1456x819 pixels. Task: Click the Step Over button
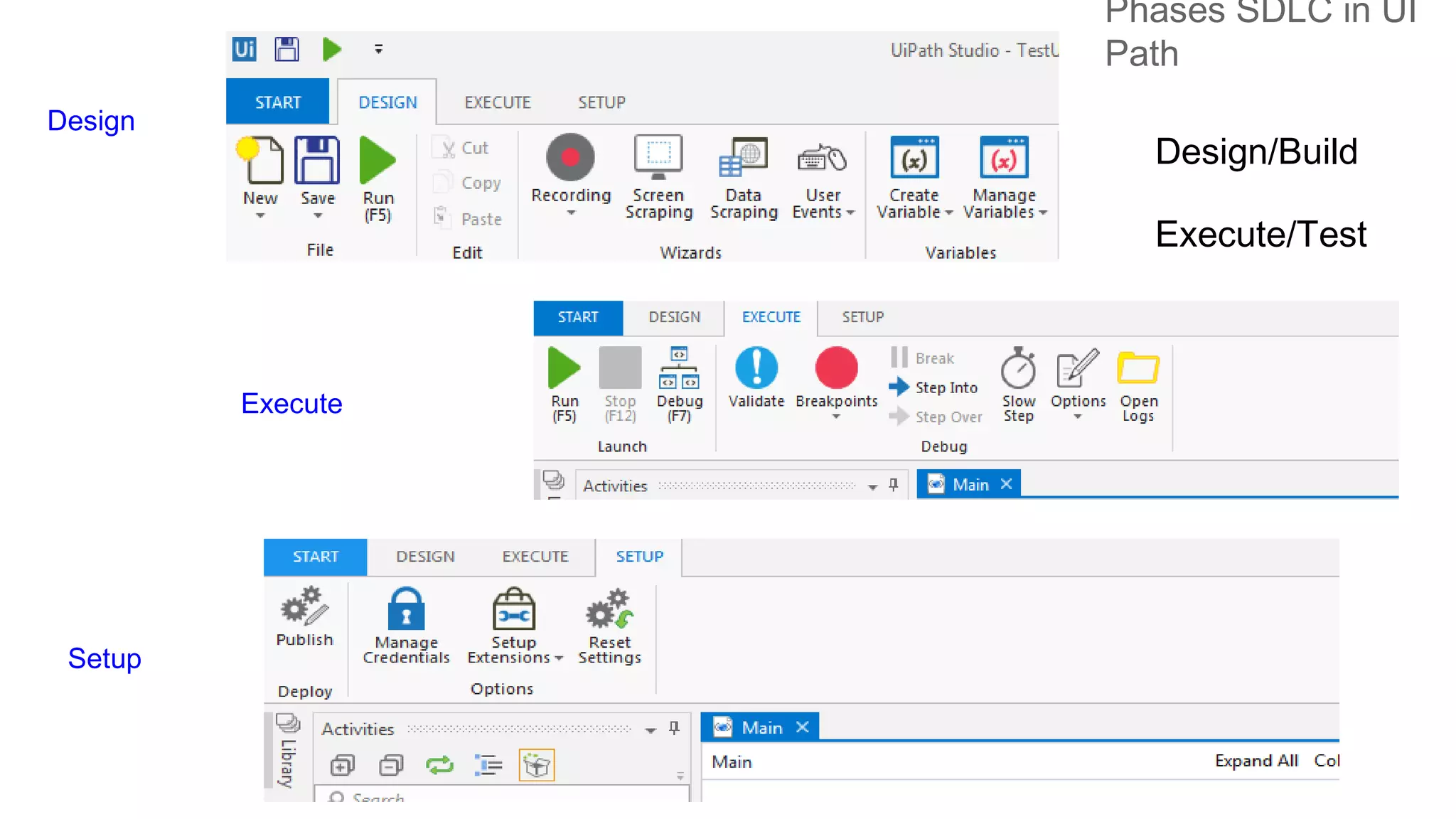pyautogui.click(x=936, y=417)
